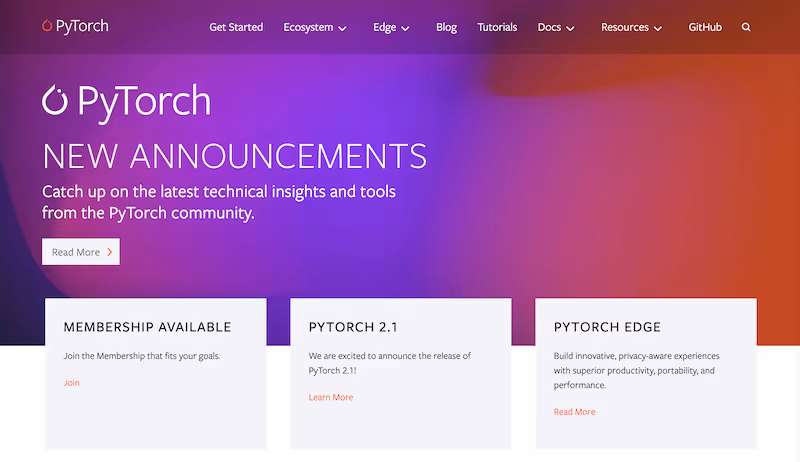
Task: Open the Docs dropdown menu
Action: point(556,28)
